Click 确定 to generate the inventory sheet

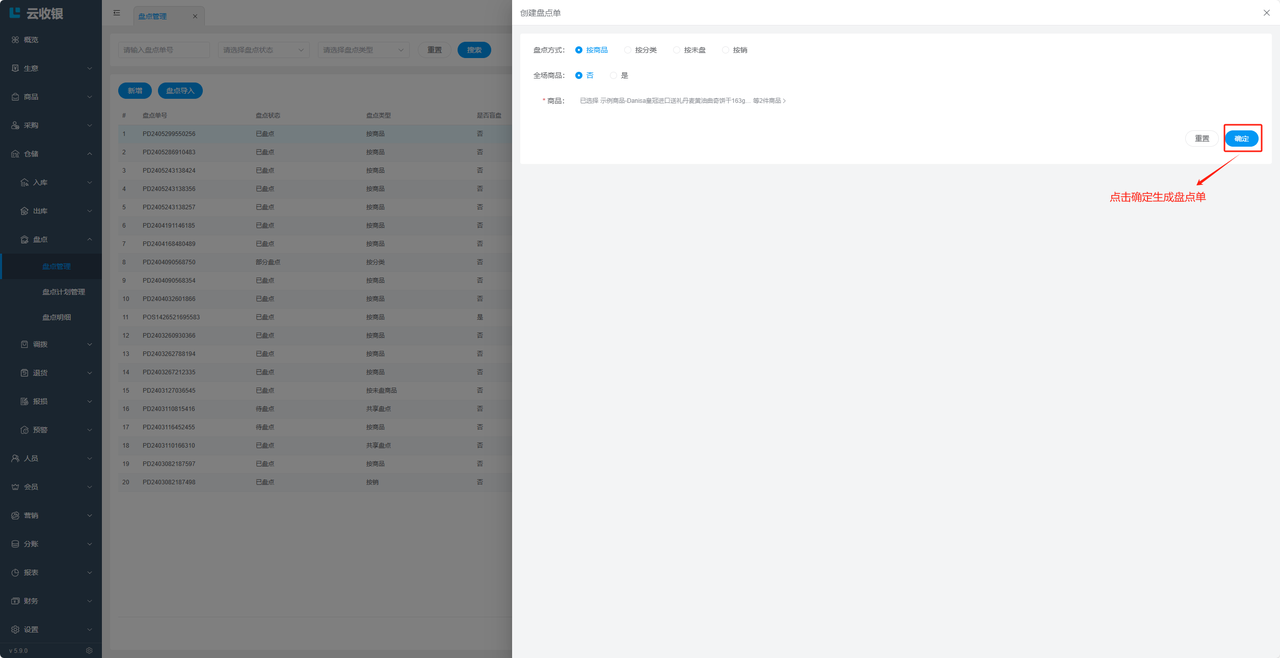click(1241, 139)
